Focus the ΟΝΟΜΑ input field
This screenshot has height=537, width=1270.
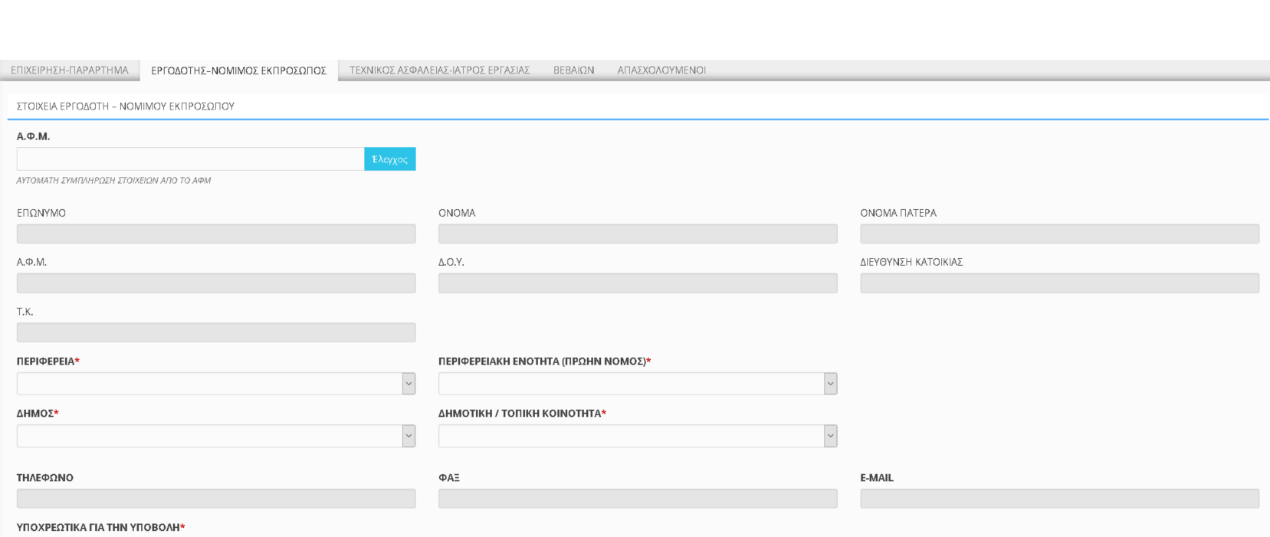[x=637, y=234]
